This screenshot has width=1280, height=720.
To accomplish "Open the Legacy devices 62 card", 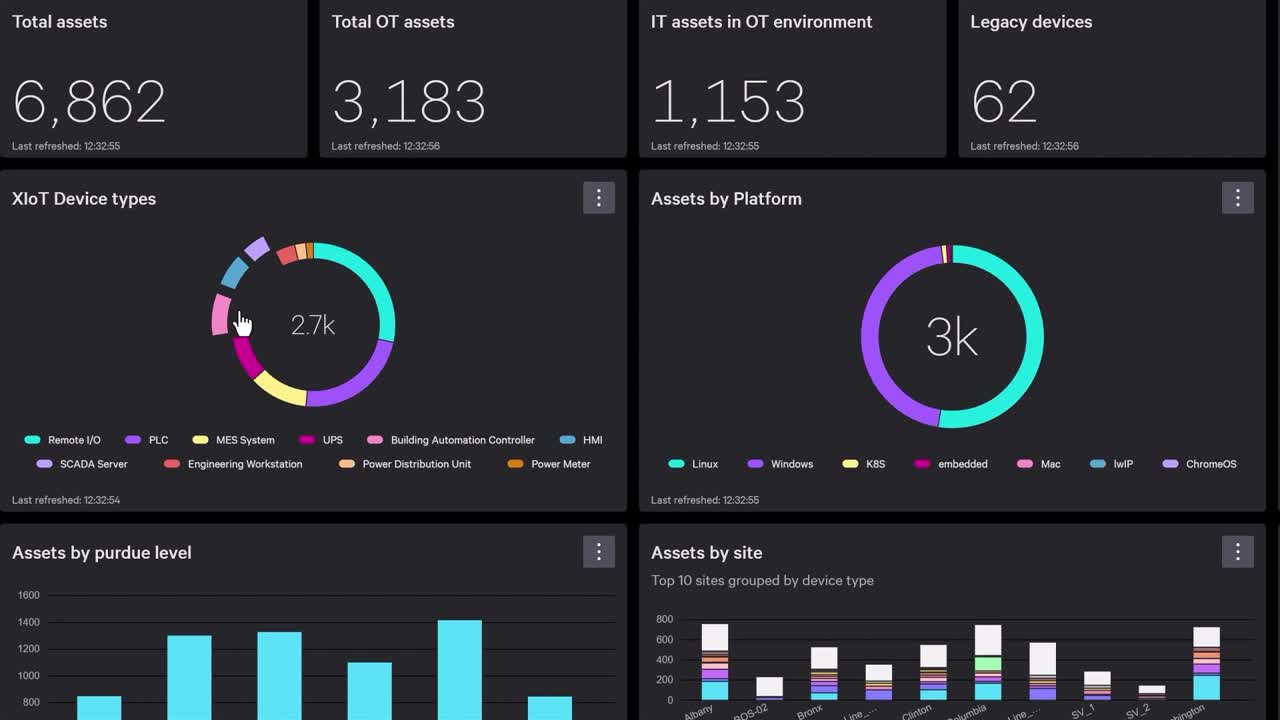I will [1111, 80].
